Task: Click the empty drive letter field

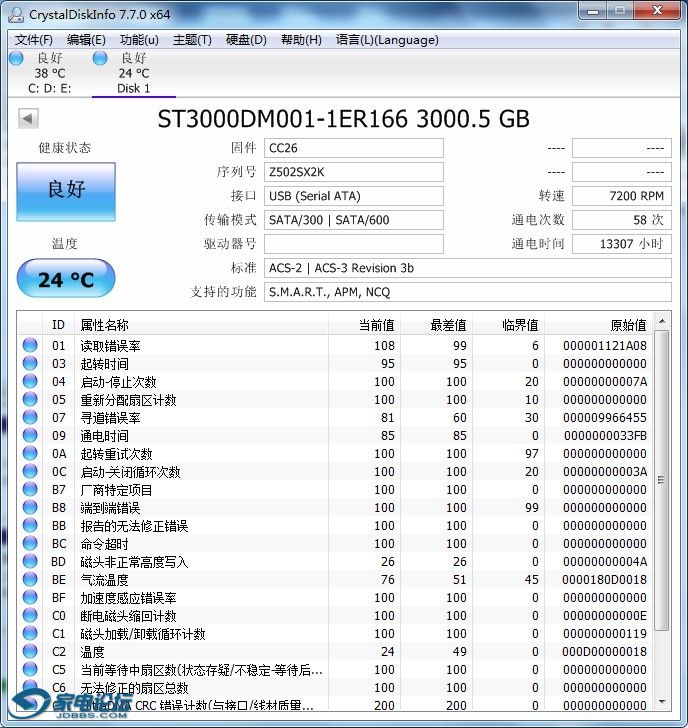Action: [x=354, y=244]
